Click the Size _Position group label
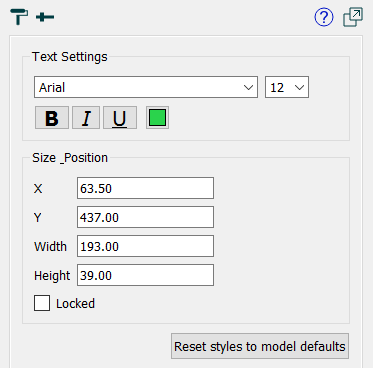 pos(70,158)
